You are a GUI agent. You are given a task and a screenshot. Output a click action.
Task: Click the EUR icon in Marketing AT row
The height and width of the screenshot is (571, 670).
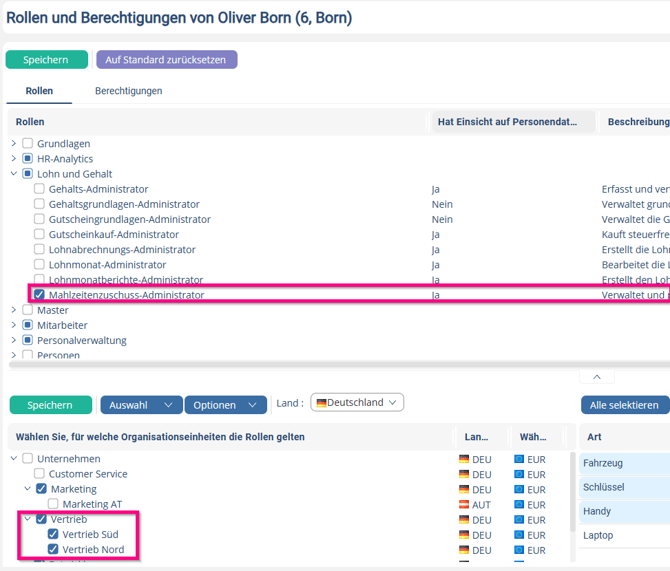(519, 505)
